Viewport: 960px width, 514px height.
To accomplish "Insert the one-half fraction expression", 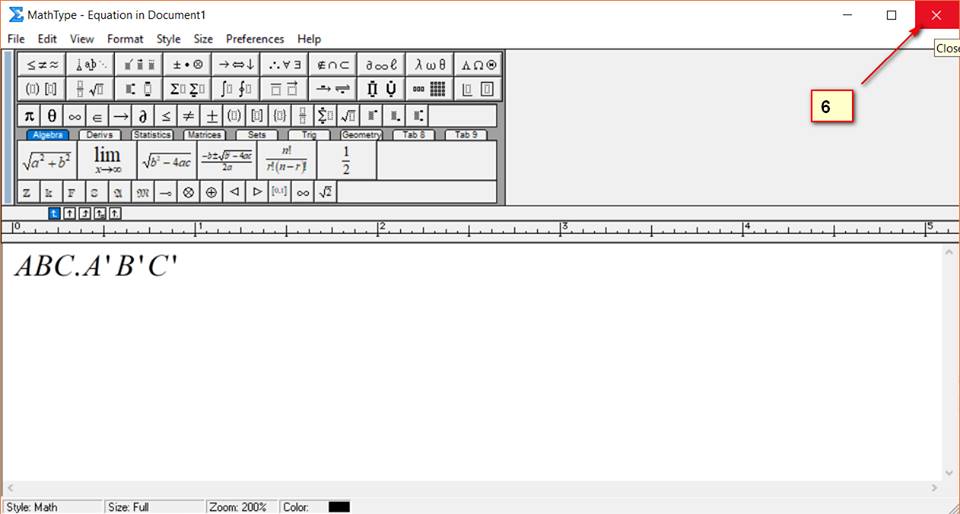I will [347, 161].
